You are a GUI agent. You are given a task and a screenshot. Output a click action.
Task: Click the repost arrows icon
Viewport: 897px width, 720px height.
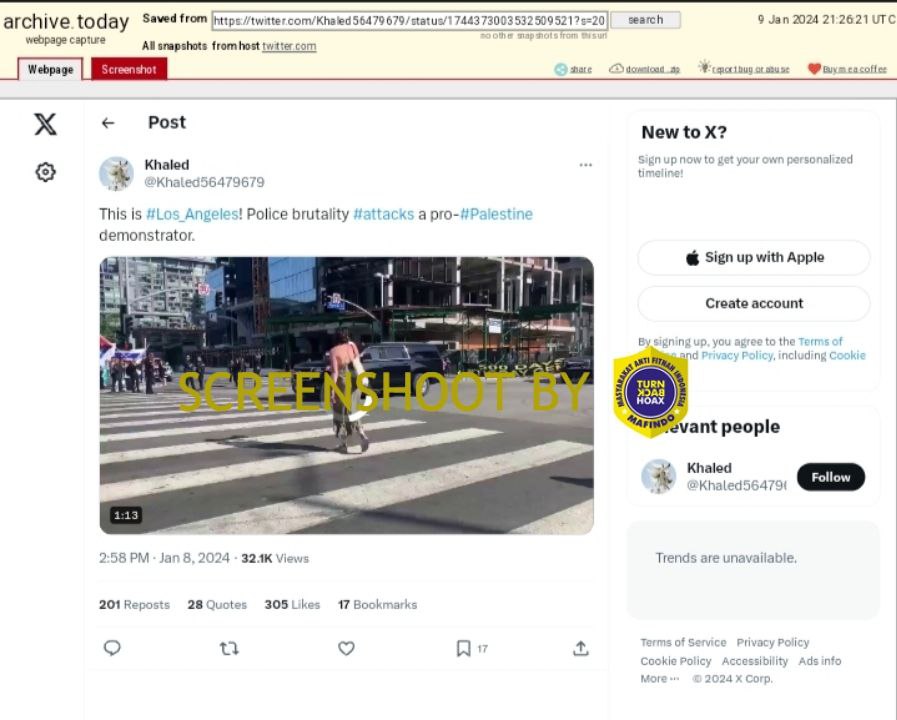[x=229, y=648]
